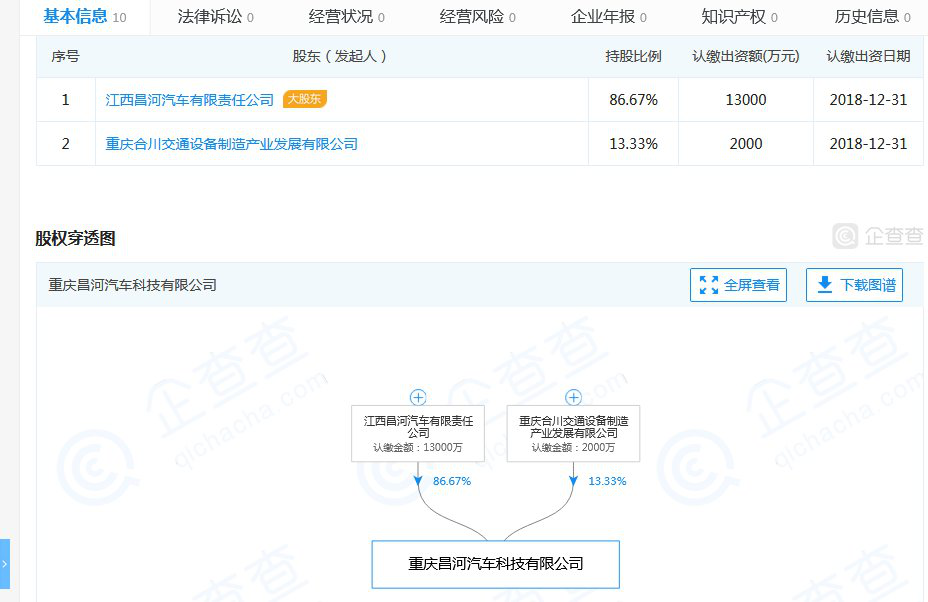This screenshot has height=602, width=928.
Task: Open 重庆合川交通设备制造产业发展有限公司 shareholder link
Action: tap(231, 144)
